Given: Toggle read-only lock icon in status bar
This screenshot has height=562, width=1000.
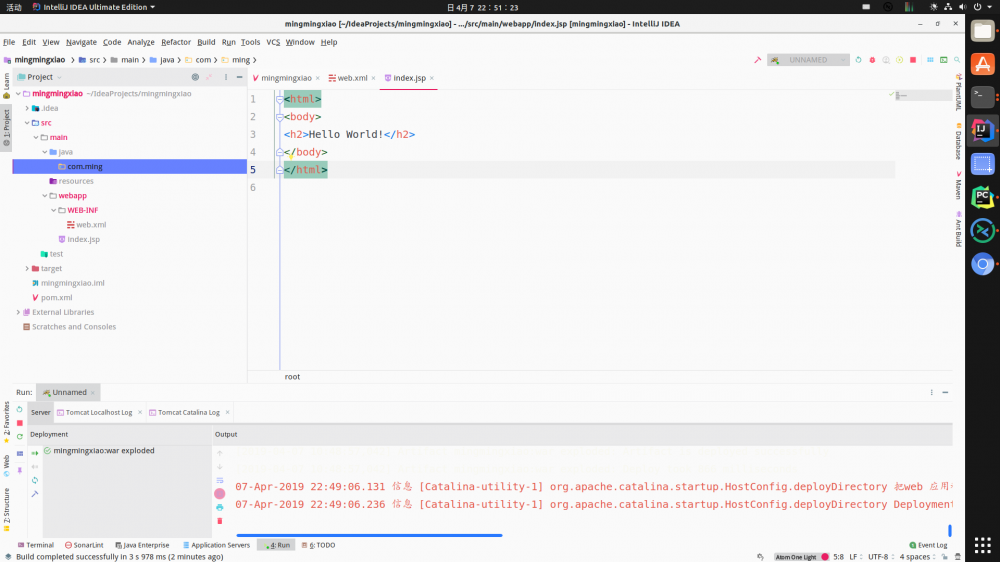Looking at the screenshot, I should click(x=945, y=557).
